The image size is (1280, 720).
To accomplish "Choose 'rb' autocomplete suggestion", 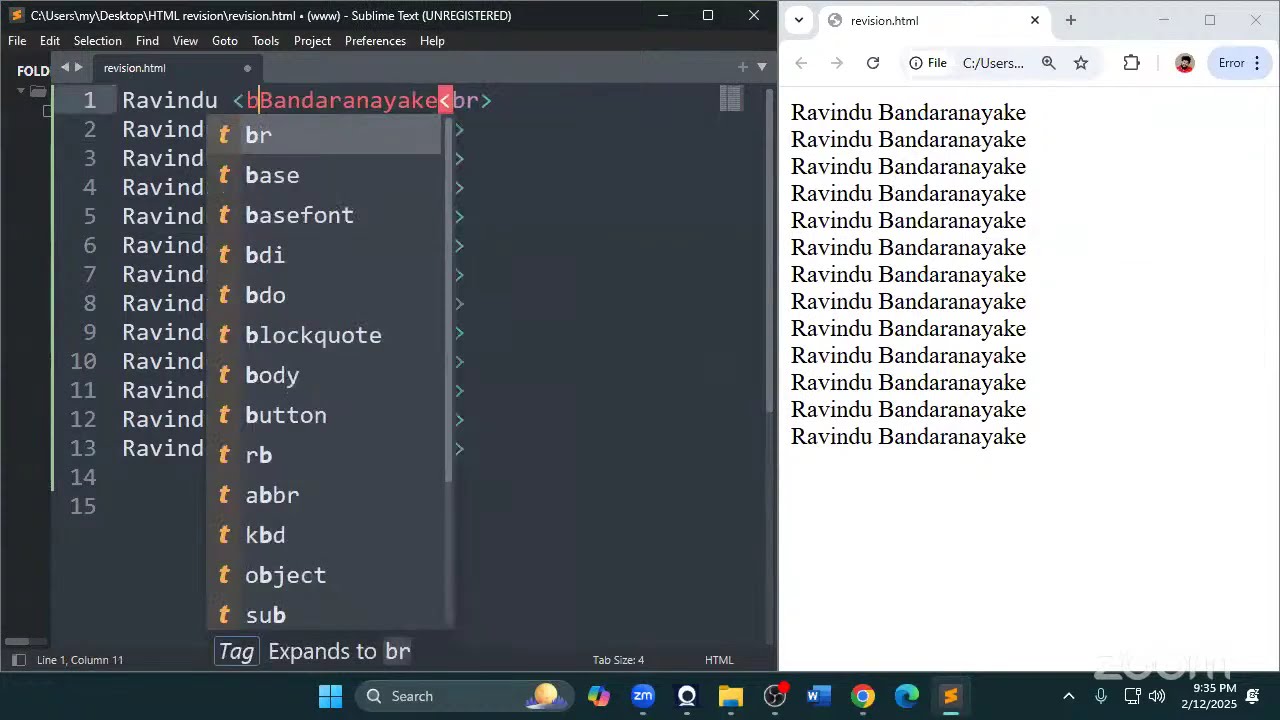I will (324, 455).
